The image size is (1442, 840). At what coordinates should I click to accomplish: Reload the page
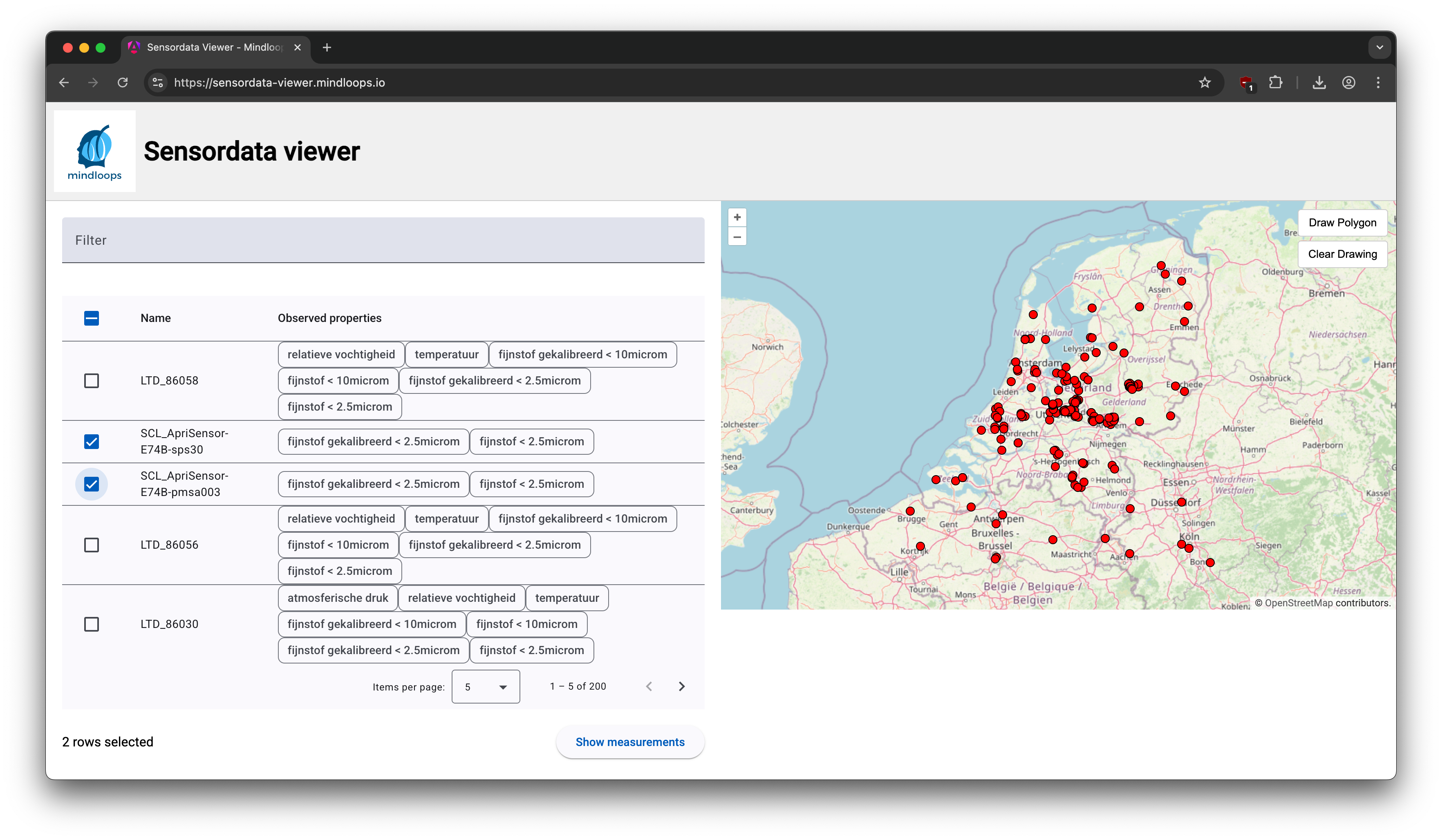coord(123,83)
